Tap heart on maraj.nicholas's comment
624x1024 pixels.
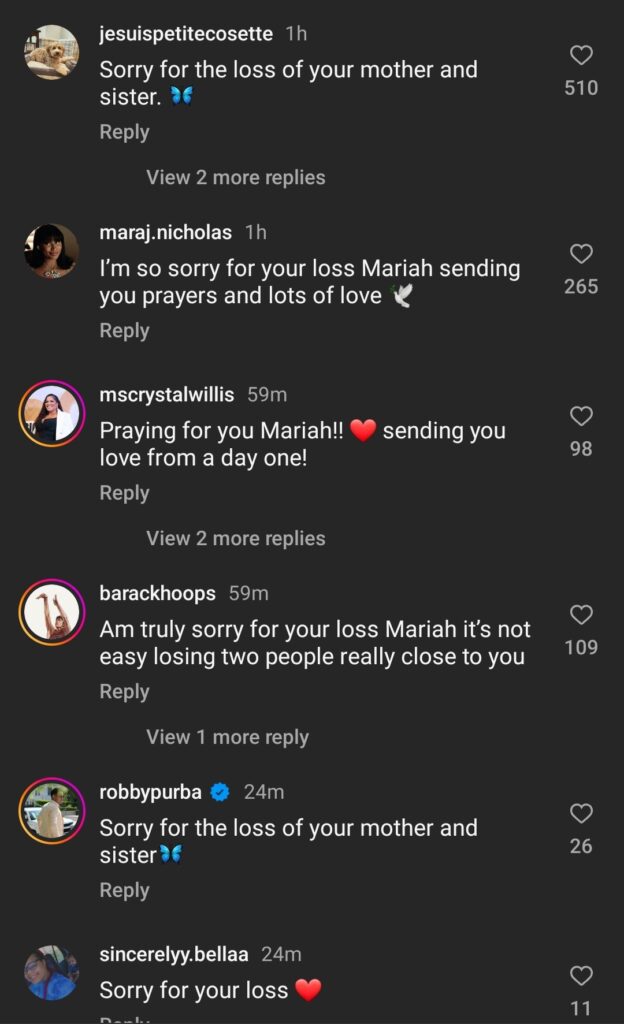[x=581, y=254]
